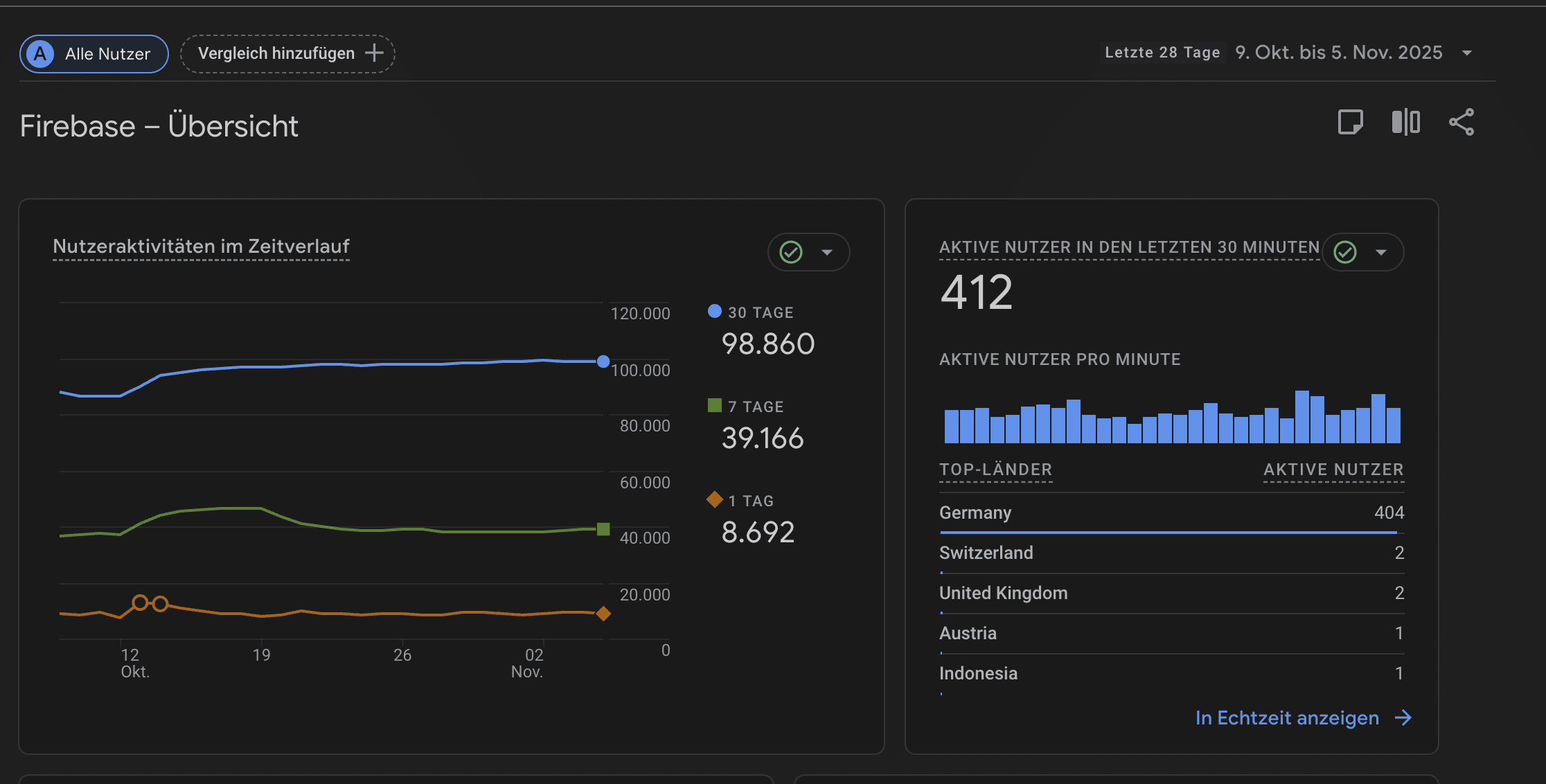
Task: Click the orange anomaly circle on 1 Tag line
Action: [140, 603]
